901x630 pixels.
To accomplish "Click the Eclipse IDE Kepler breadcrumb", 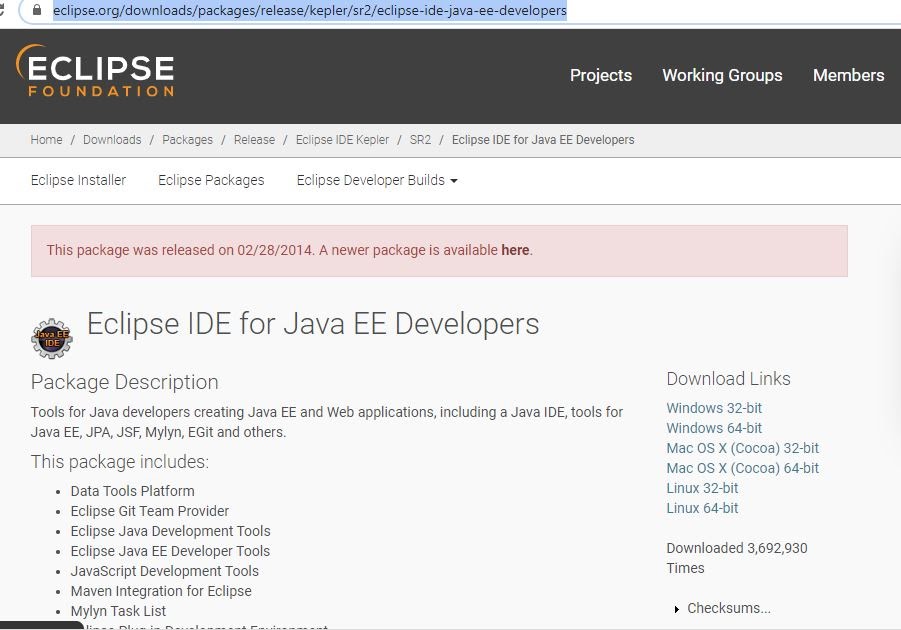I will (342, 140).
